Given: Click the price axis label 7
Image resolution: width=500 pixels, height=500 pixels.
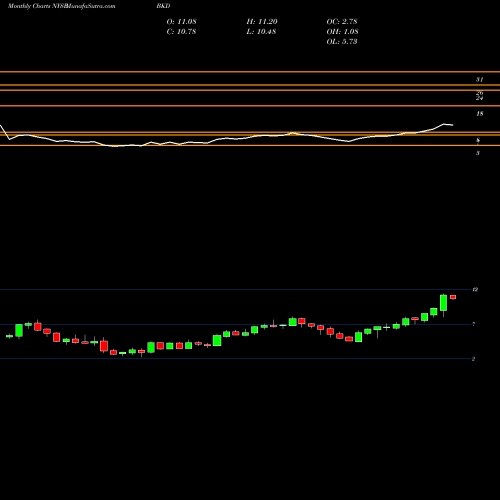Looking at the screenshot, I should (474, 324).
